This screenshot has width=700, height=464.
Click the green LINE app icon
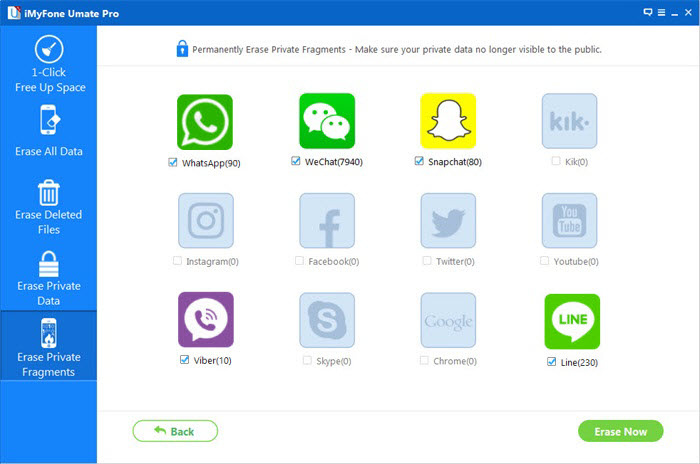pyautogui.click(x=572, y=322)
